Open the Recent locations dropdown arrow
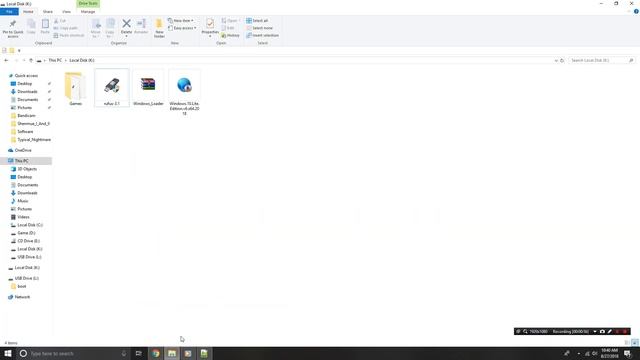The width and height of the screenshot is (640, 360). (x=24, y=60)
